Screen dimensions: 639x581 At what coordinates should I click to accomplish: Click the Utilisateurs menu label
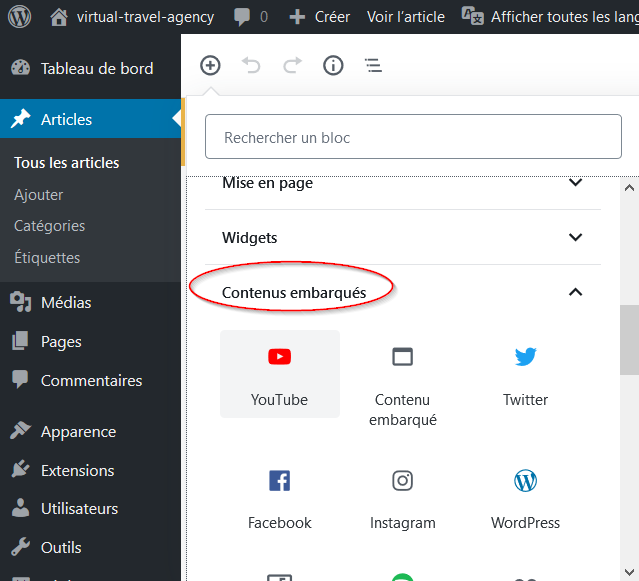(x=79, y=508)
